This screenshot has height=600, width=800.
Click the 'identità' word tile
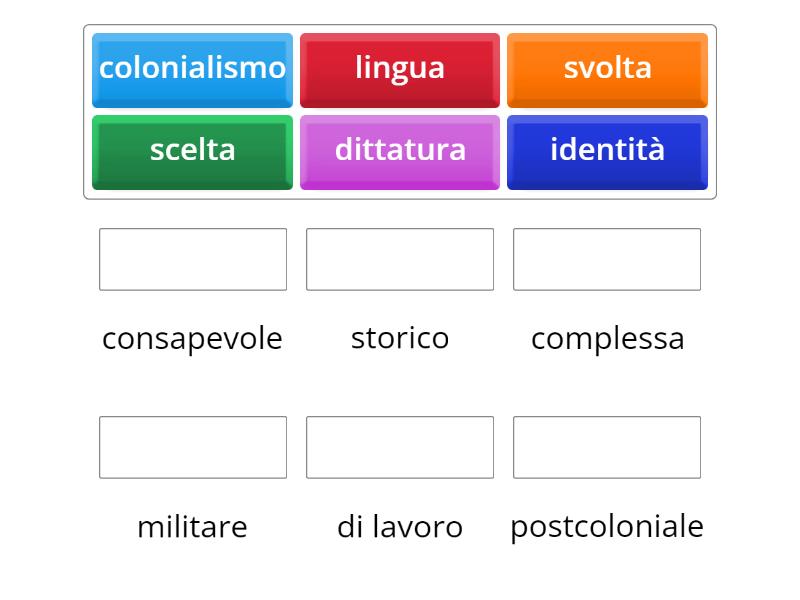[x=607, y=151]
